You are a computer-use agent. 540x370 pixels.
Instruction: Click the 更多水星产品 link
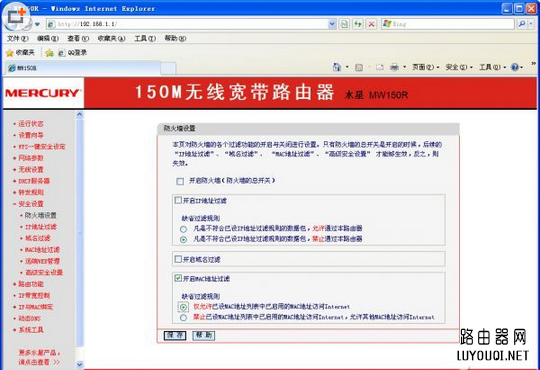pos(39,357)
